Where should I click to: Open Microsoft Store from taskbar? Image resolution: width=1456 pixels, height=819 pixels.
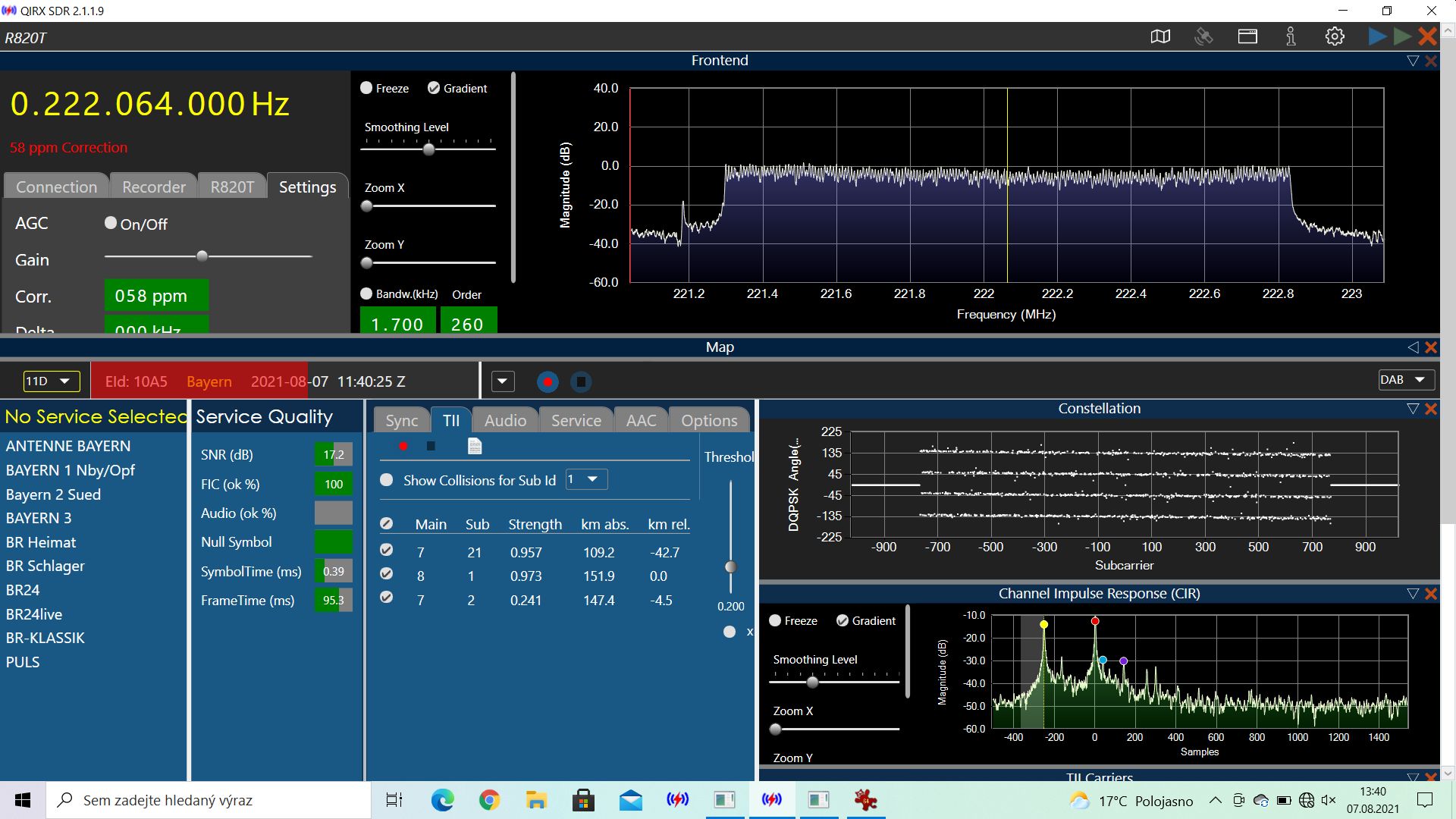[x=583, y=799]
